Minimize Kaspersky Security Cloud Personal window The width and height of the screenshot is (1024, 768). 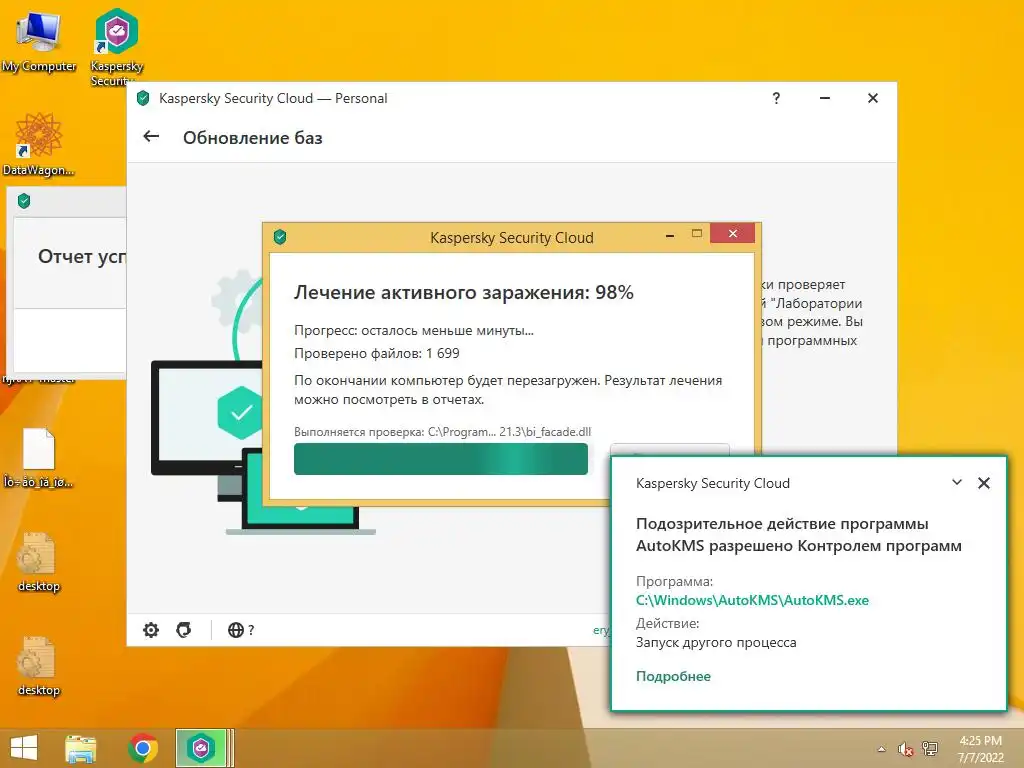pos(825,98)
